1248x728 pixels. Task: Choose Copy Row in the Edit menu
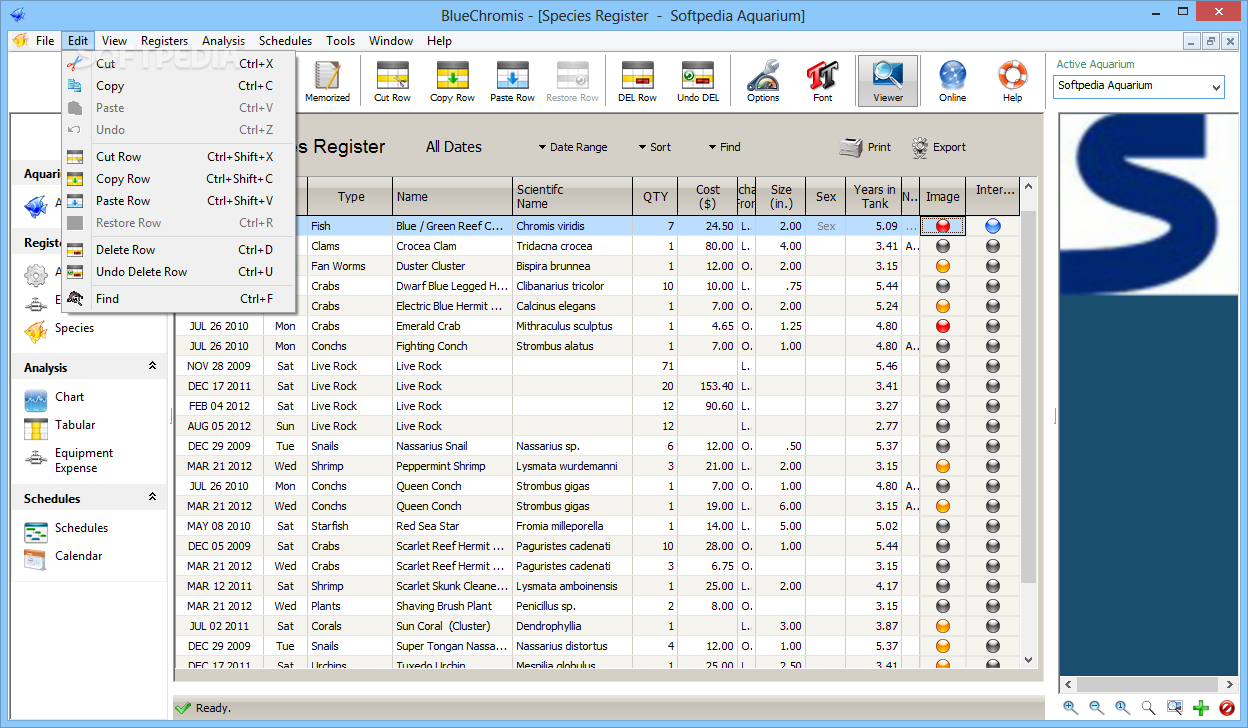(178, 179)
